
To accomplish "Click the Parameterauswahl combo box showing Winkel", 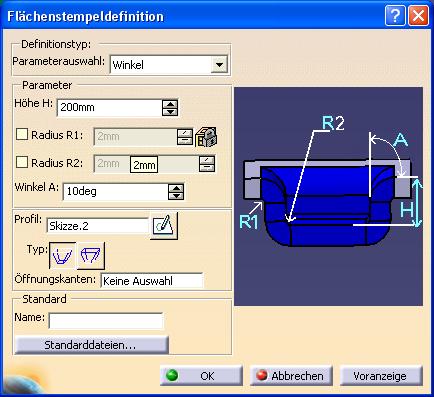I will pyautogui.click(x=169, y=64).
